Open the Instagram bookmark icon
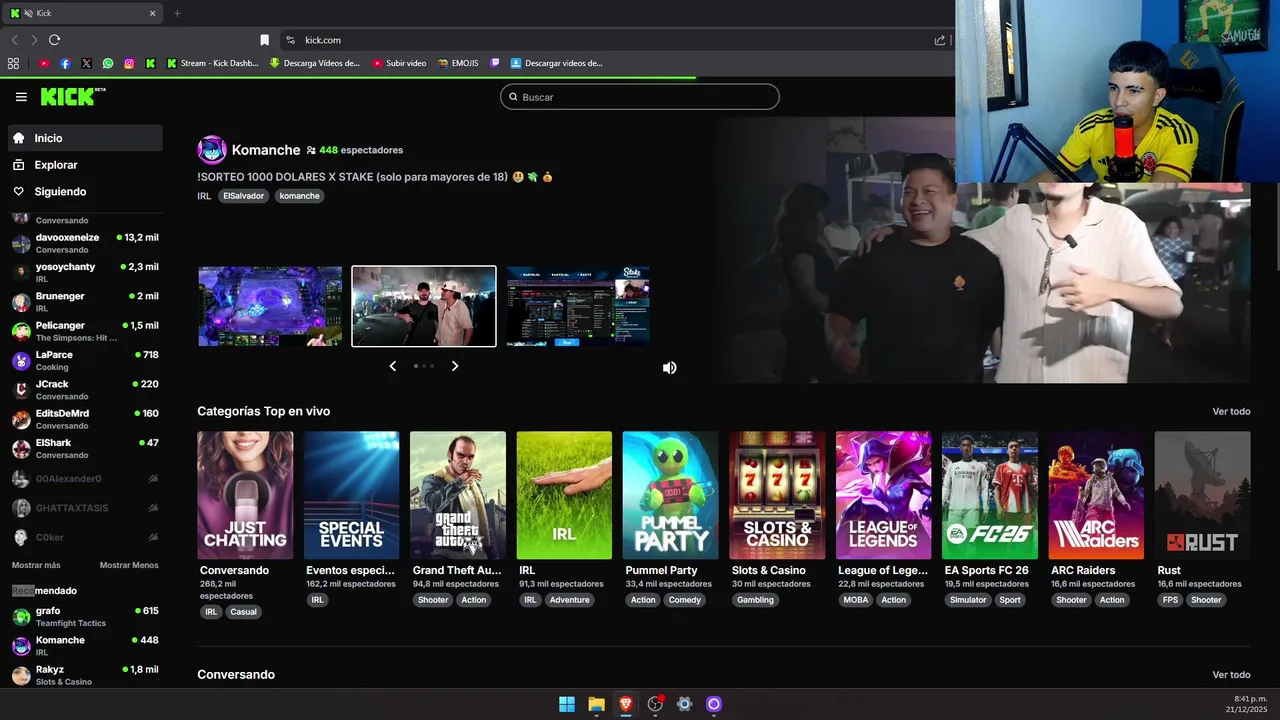 point(129,63)
